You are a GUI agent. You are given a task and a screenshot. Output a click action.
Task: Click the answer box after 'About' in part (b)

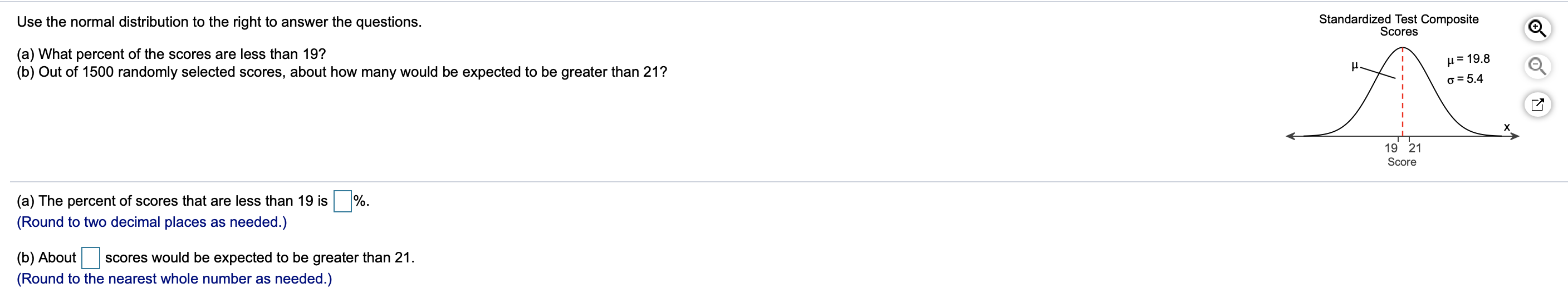point(91,258)
